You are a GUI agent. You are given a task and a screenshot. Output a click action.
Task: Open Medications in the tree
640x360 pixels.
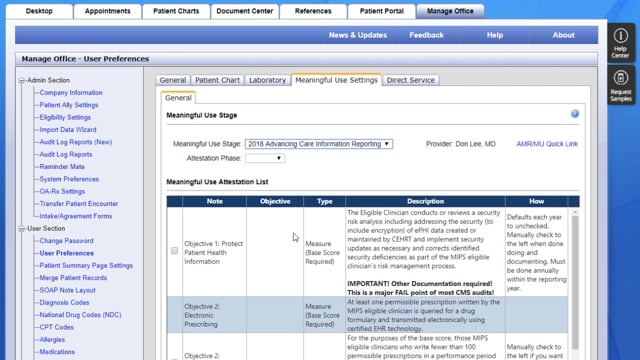[x=57, y=352]
